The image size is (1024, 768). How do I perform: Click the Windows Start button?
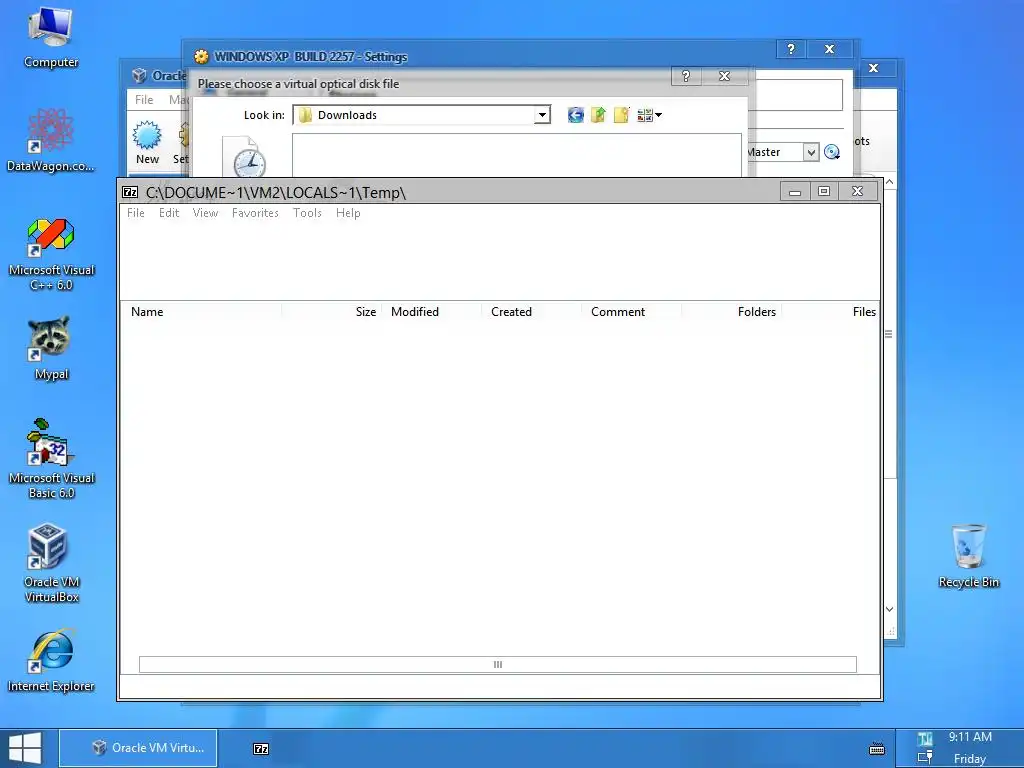25,748
